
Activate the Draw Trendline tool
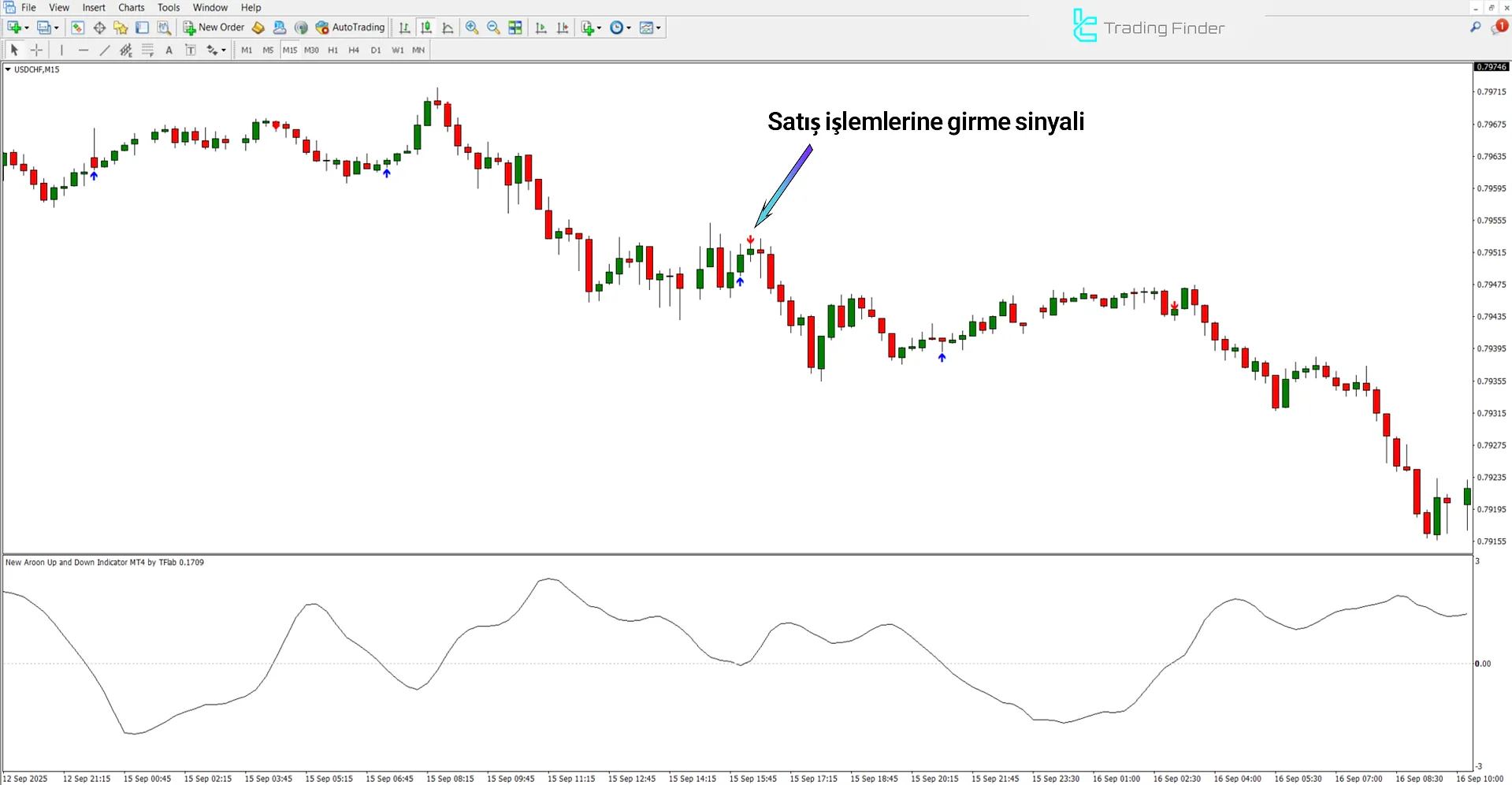click(104, 50)
